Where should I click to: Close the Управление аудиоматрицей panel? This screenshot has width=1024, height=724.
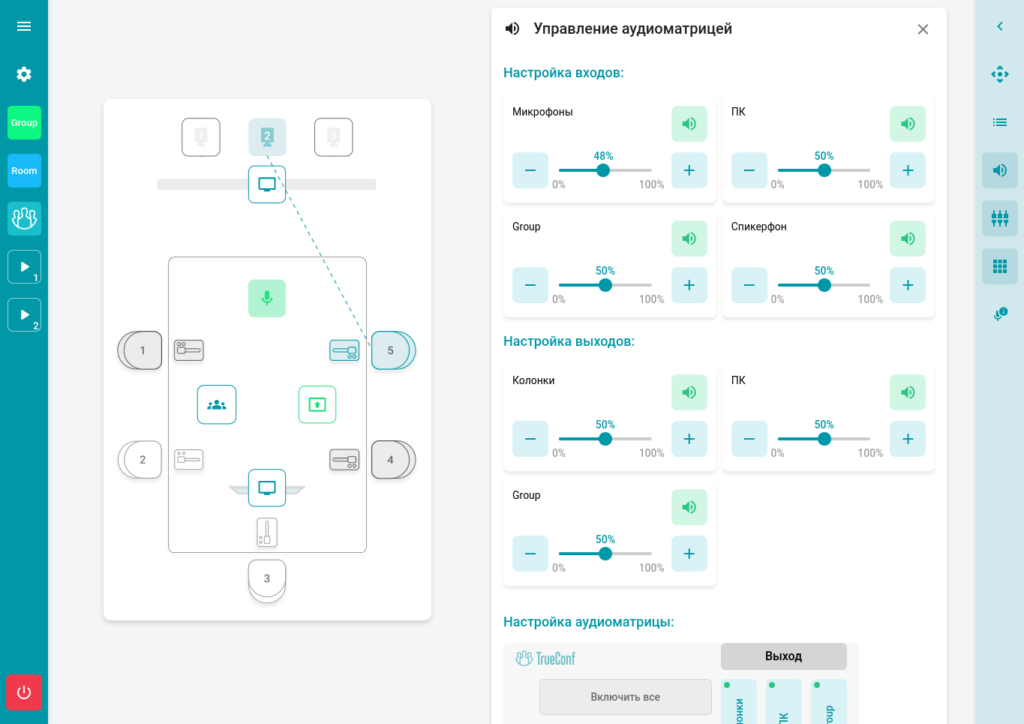[922, 29]
